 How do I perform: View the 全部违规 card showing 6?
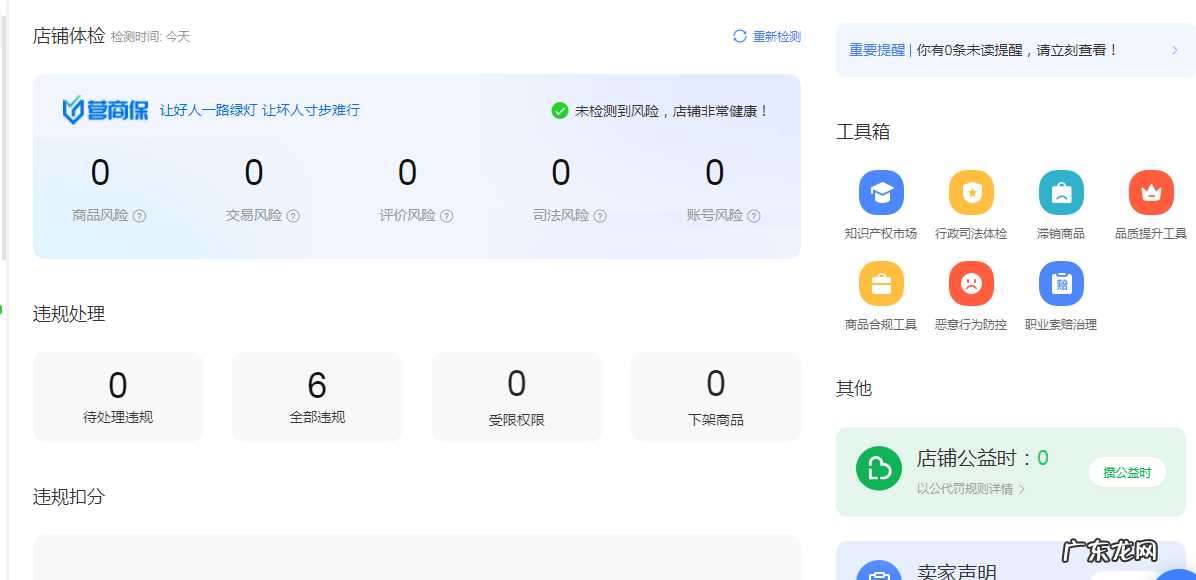coord(316,396)
